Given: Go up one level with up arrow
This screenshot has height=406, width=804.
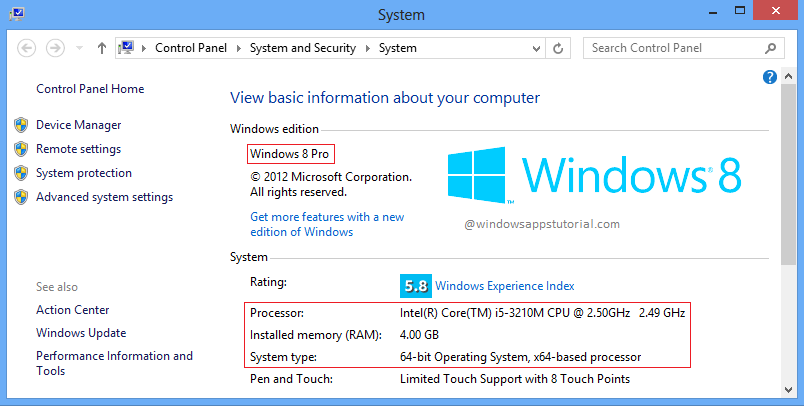Looking at the screenshot, I should pyautogui.click(x=102, y=48).
